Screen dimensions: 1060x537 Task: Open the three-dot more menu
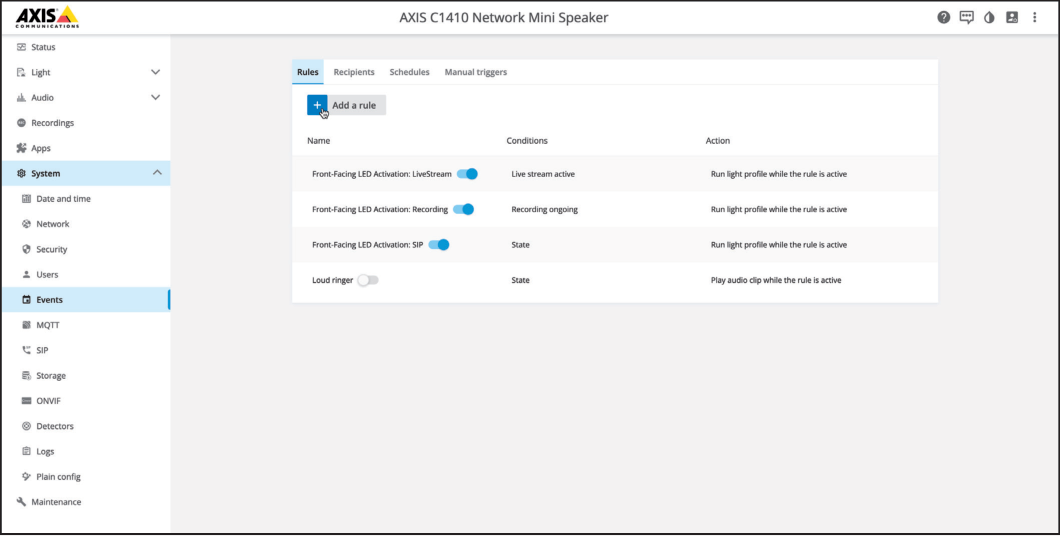(1034, 18)
